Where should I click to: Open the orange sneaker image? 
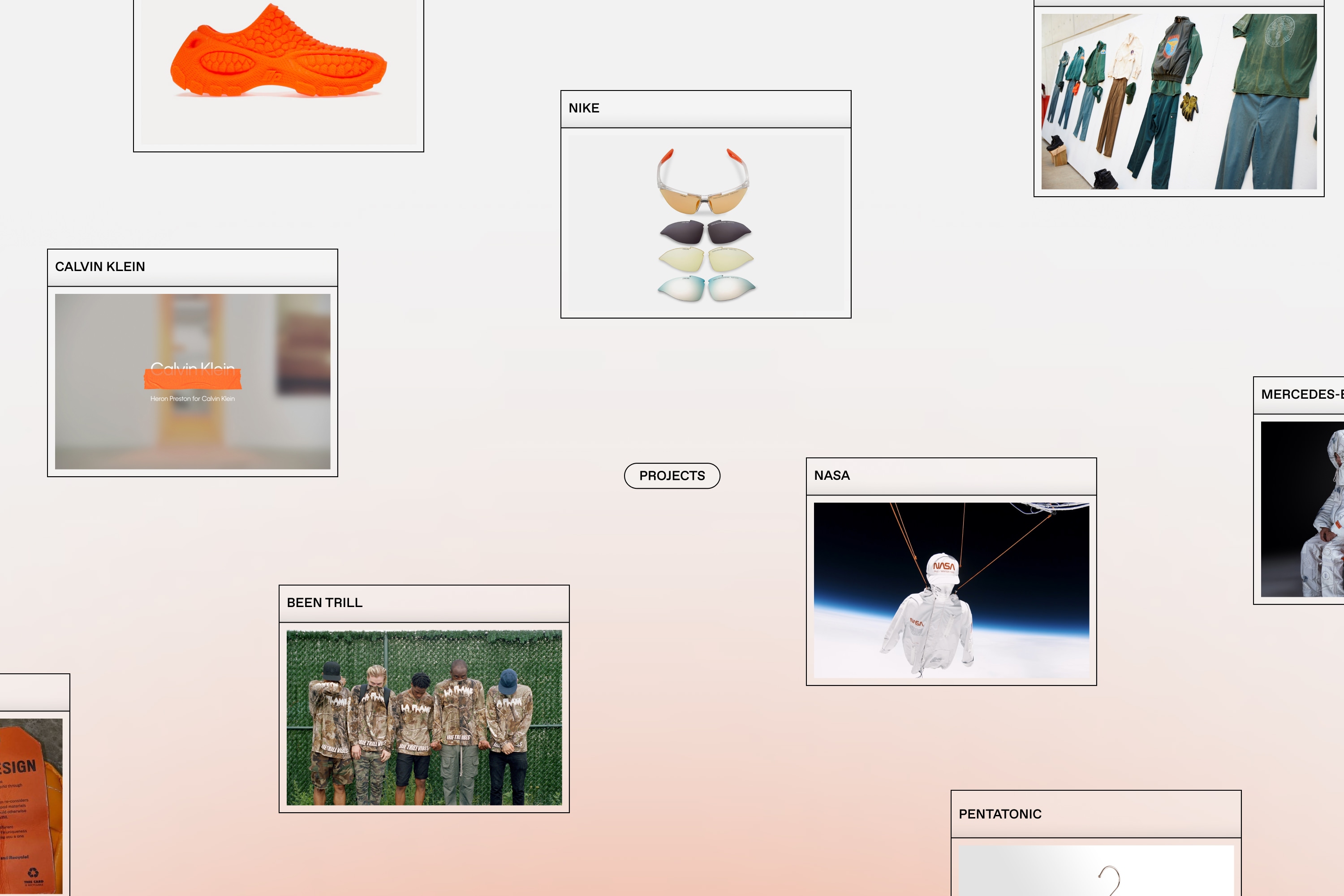pos(278,72)
